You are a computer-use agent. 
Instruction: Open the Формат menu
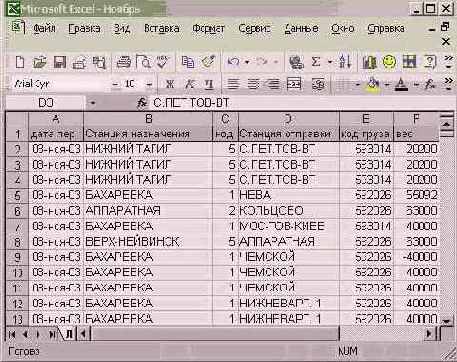tap(209, 29)
